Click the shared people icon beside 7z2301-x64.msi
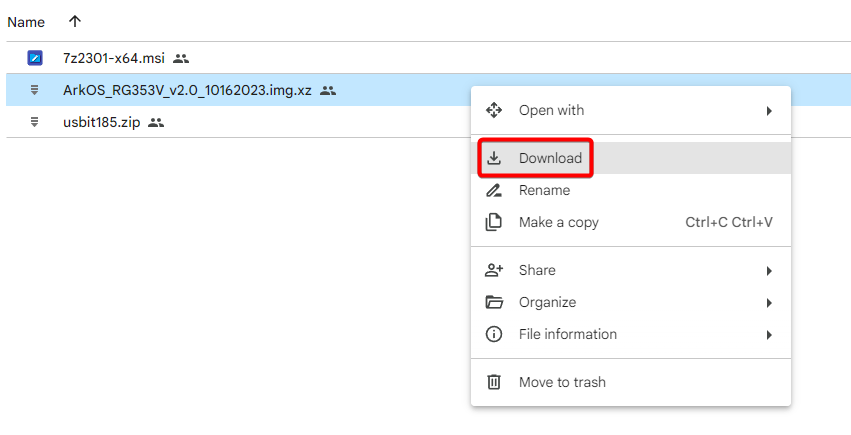The height and width of the screenshot is (435, 851). [180, 58]
